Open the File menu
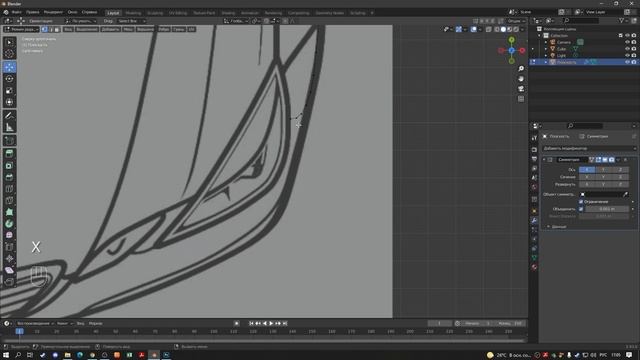Image resolution: width=640 pixels, height=360 pixels. click(x=17, y=12)
